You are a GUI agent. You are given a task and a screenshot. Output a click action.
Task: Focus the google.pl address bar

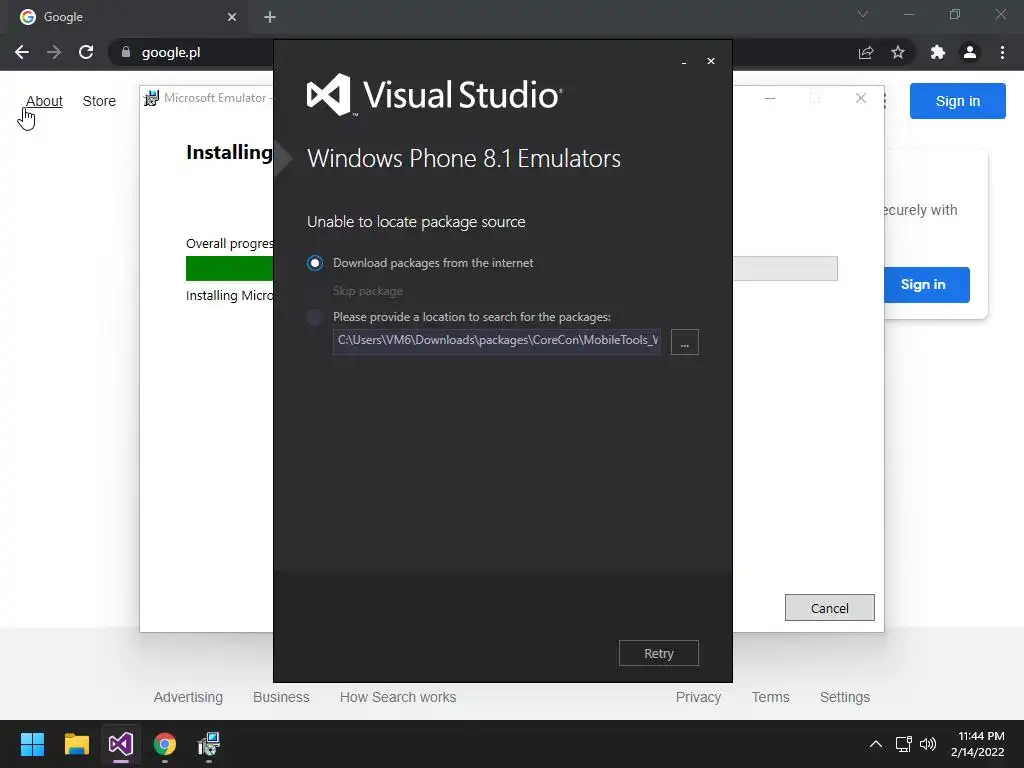coord(171,52)
